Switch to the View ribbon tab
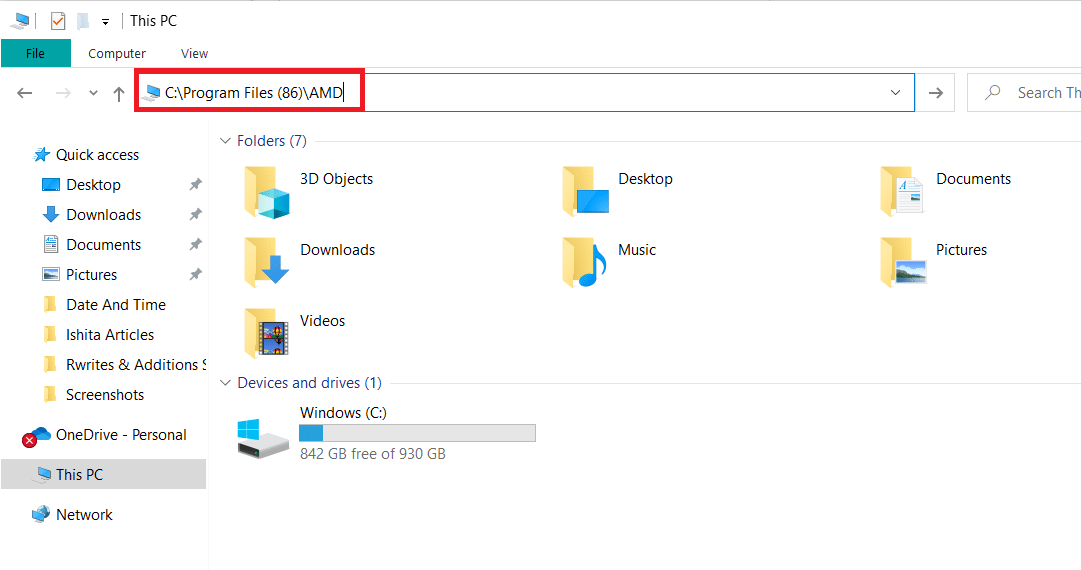The height and width of the screenshot is (570, 1081). click(194, 53)
